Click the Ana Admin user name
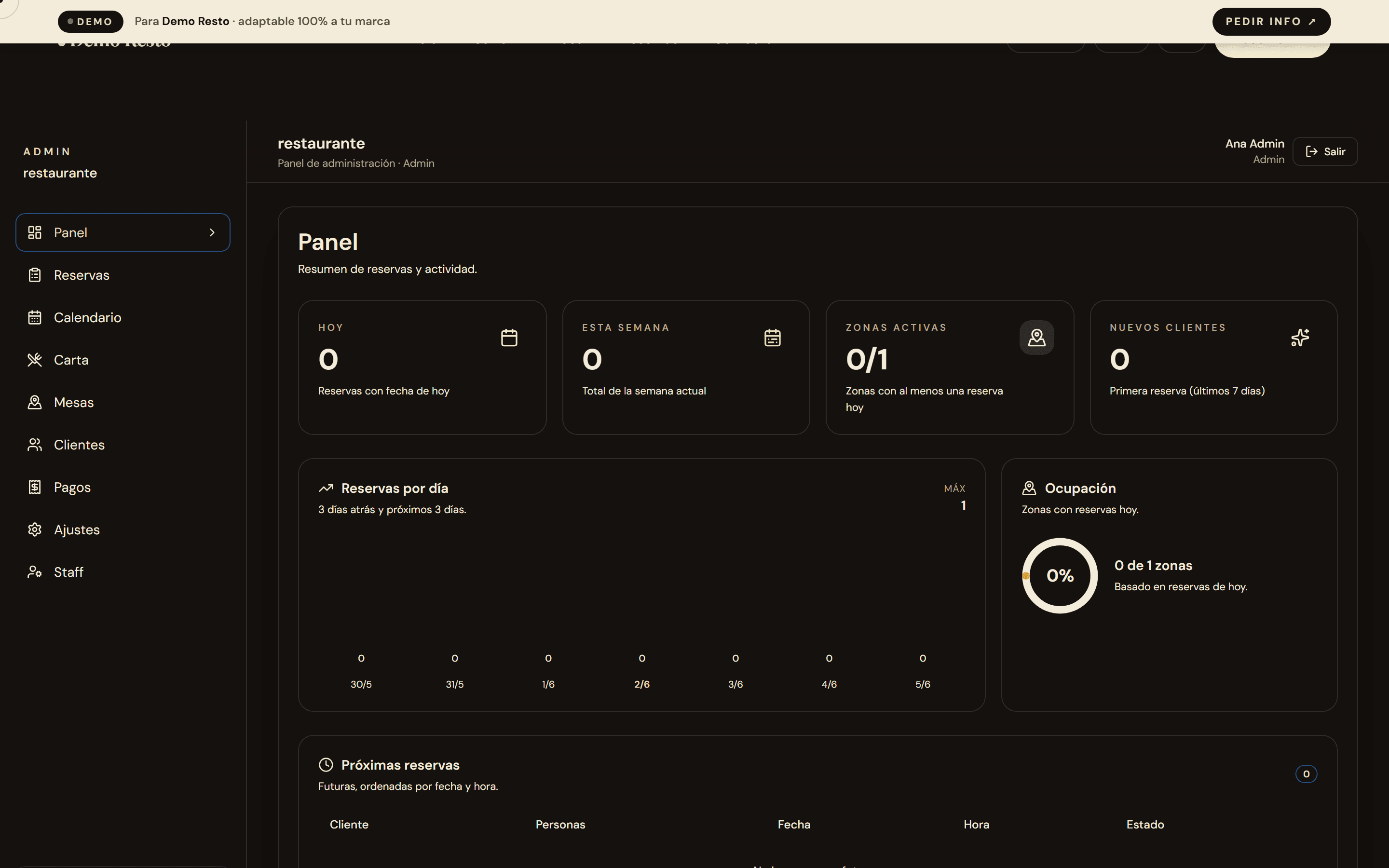Viewport: 1389px width, 868px height. [x=1255, y=144]
